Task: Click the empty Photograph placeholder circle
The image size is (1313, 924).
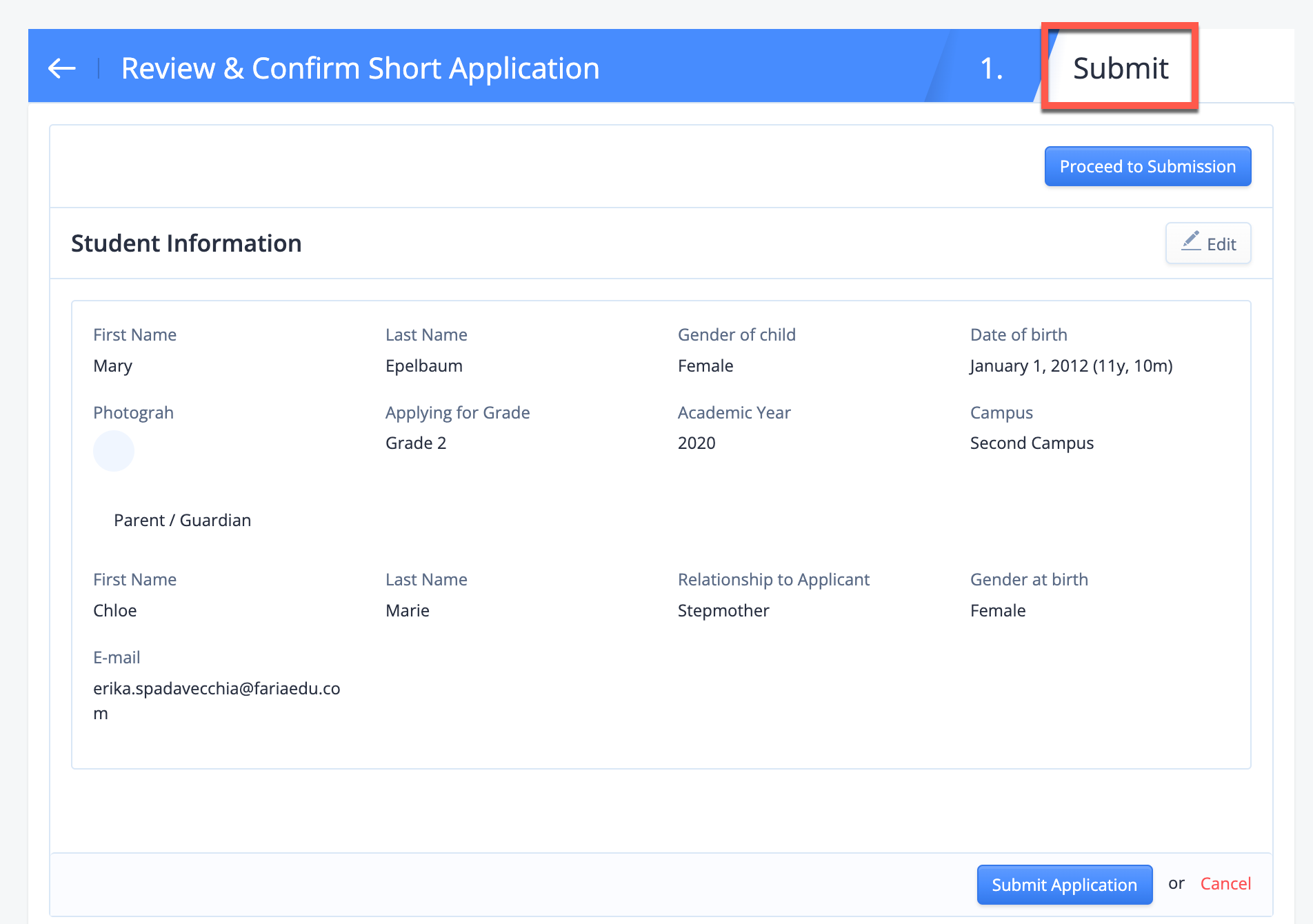Action: click(114, 450)
